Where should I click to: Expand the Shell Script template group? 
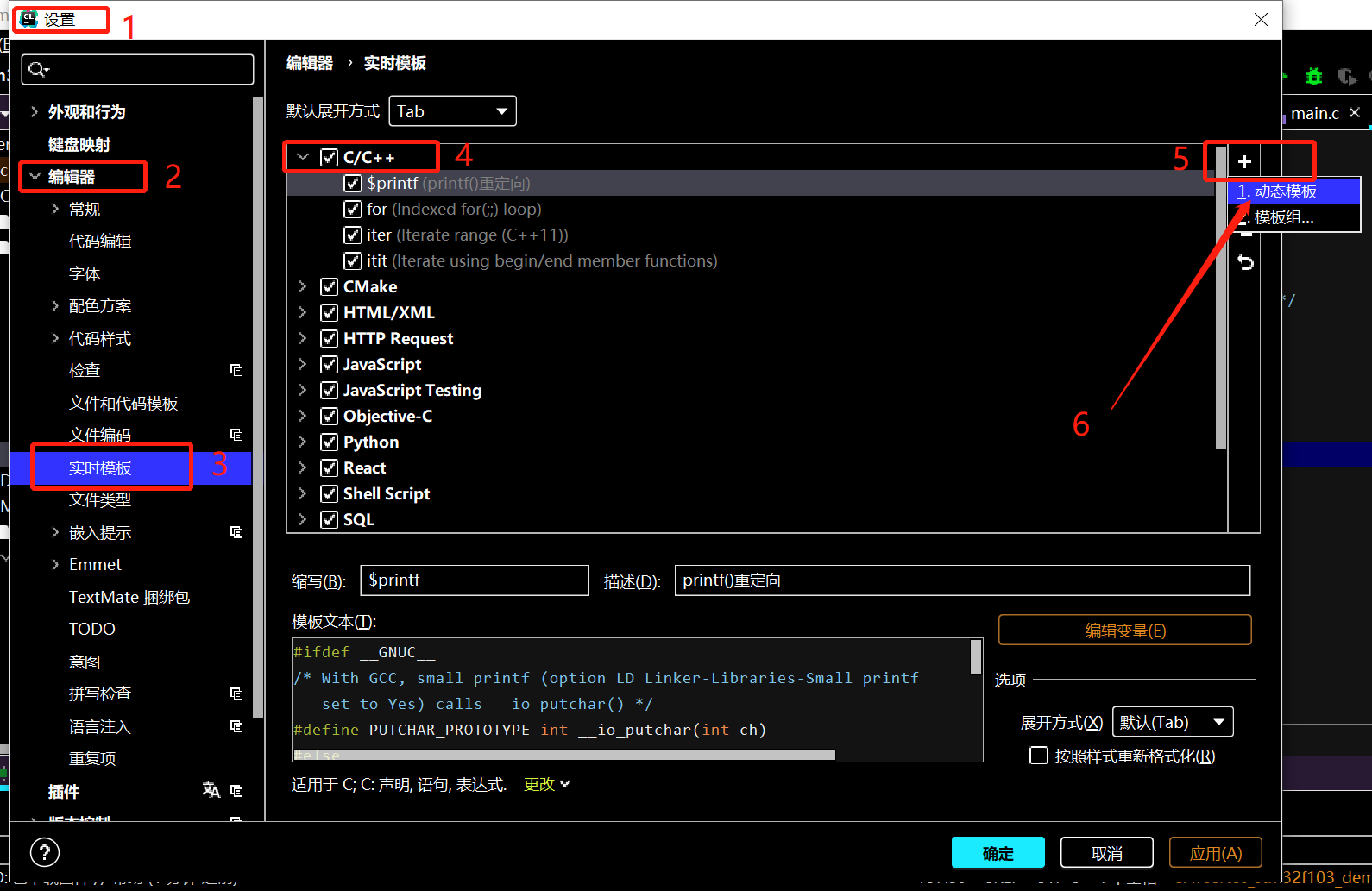pos(303,493)
